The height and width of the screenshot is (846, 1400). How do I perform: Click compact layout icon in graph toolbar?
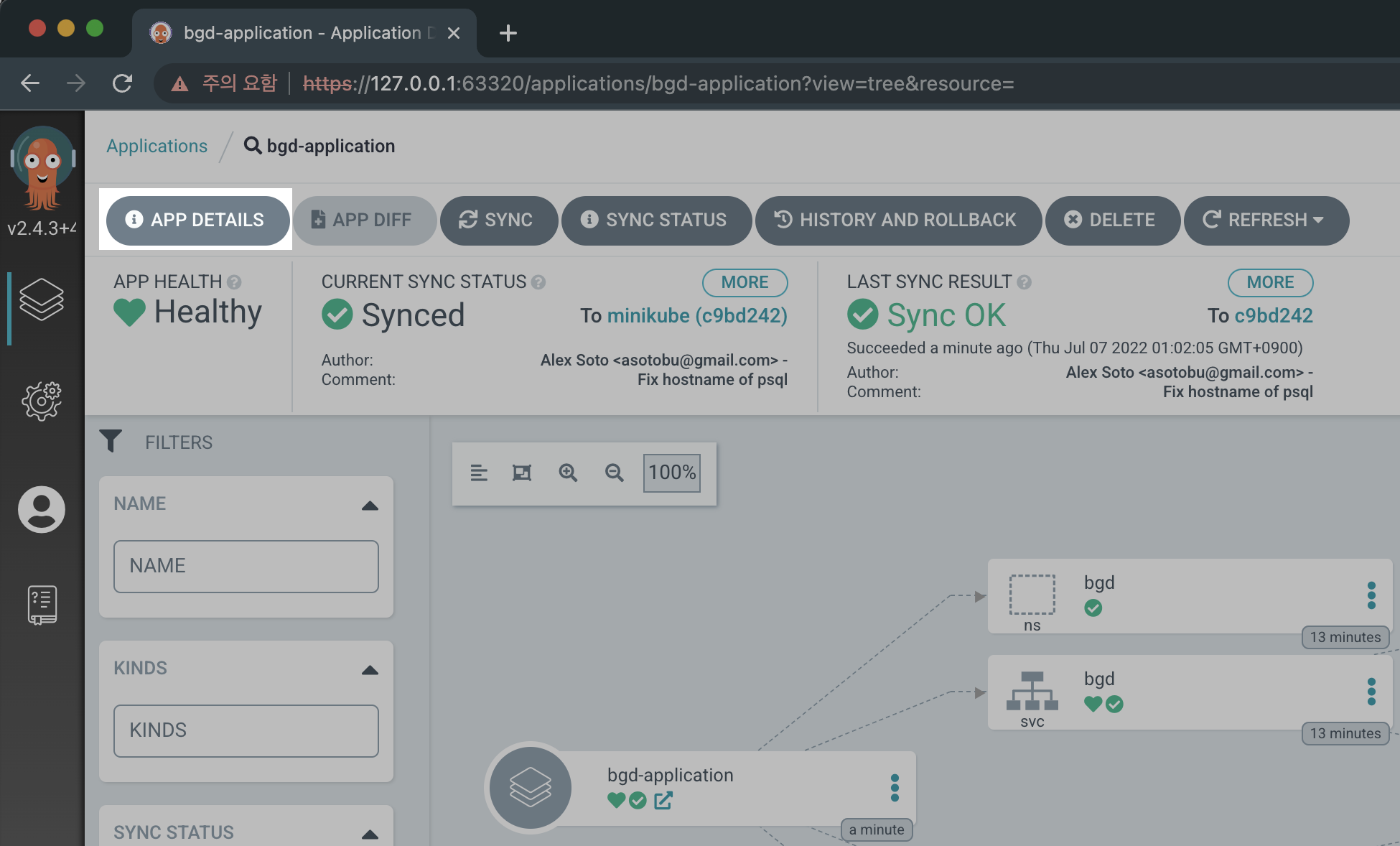pos(479,473)
